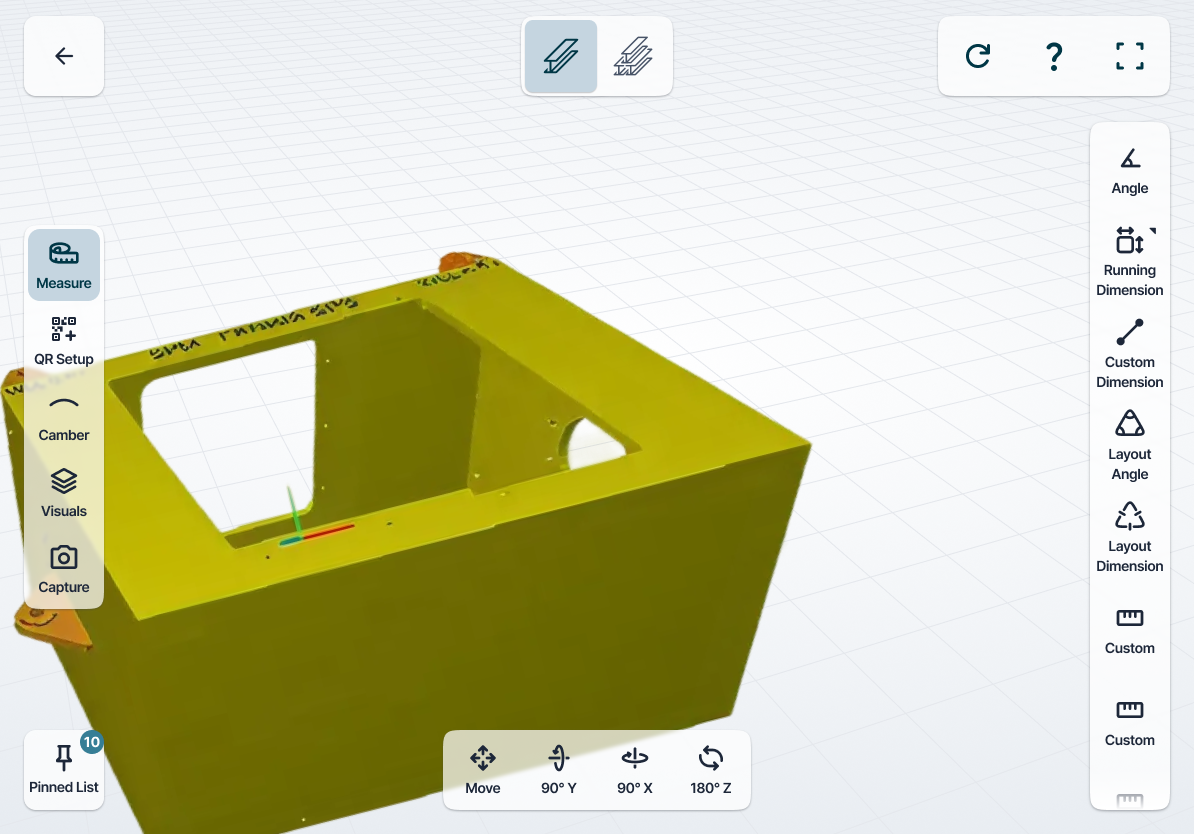
Task: Go back using the arrow button
Action: click(x=64, y=56)
